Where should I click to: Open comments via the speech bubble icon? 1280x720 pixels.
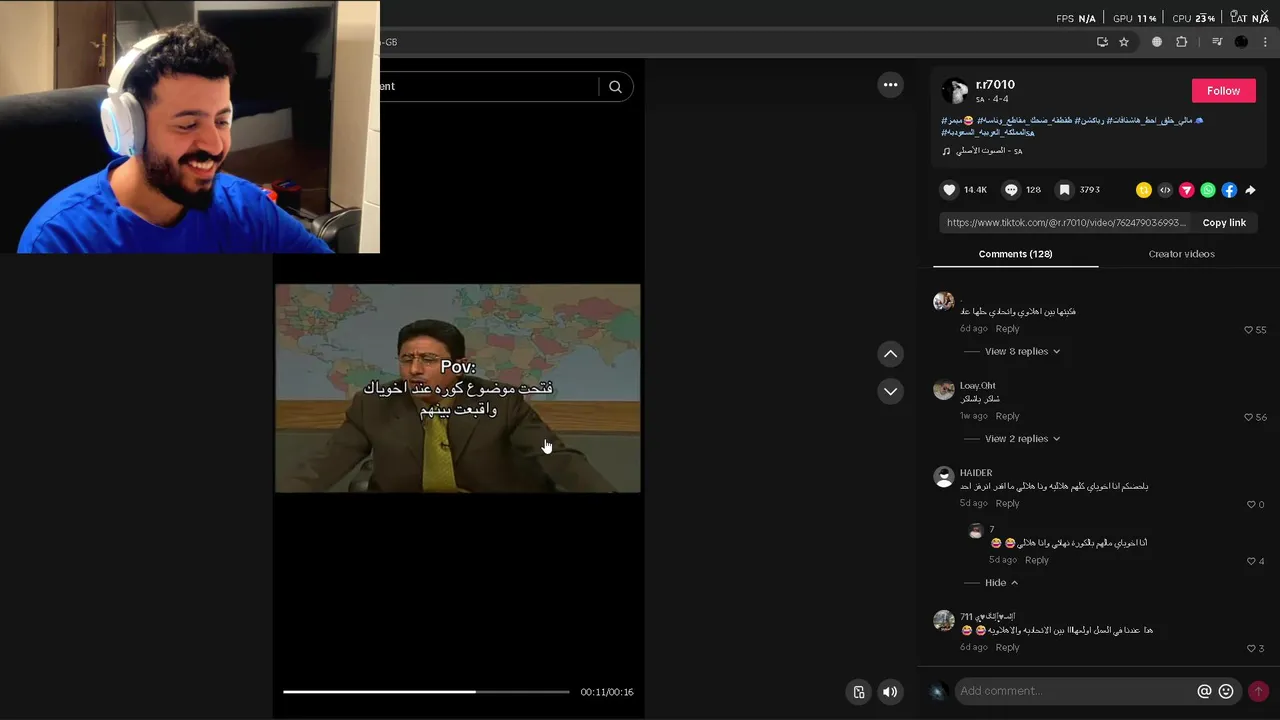[1011, 190]
